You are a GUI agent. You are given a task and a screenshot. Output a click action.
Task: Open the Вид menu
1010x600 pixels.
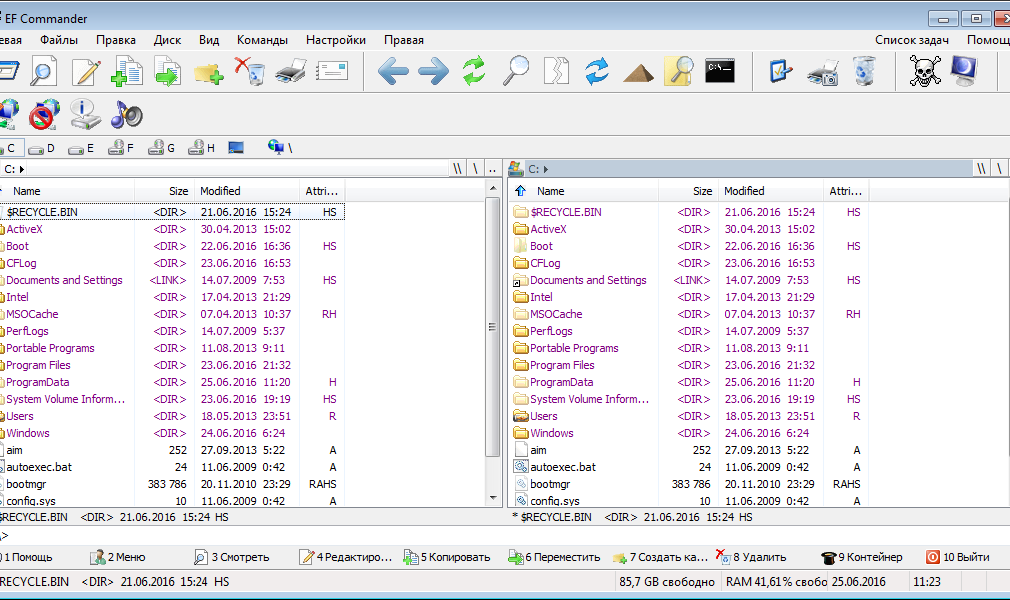coord(209,40)
